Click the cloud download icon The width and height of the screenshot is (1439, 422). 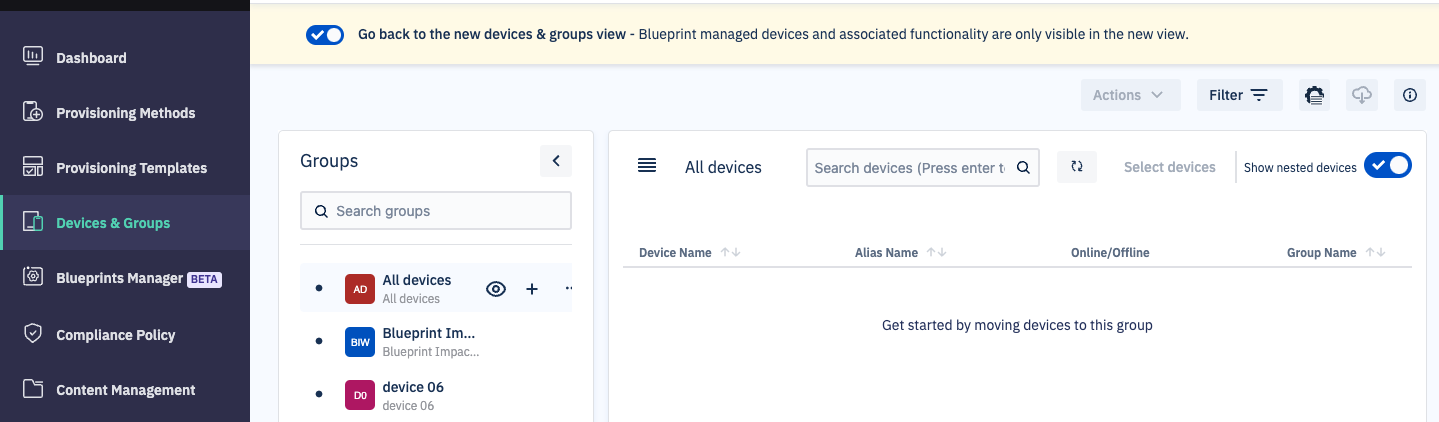(1362, 95)
